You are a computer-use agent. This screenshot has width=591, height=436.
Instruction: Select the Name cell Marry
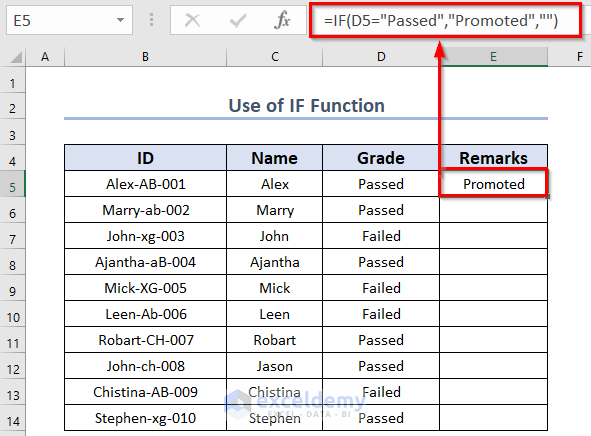274,210
